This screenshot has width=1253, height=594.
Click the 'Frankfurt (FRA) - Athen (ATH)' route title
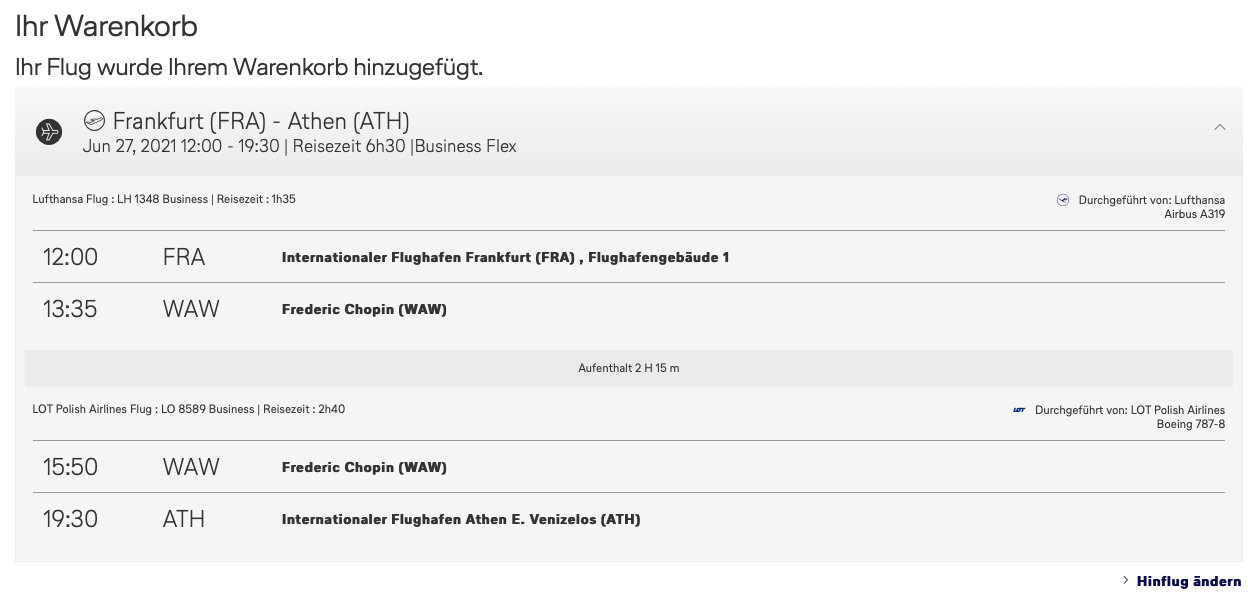[x=261, y=121]
